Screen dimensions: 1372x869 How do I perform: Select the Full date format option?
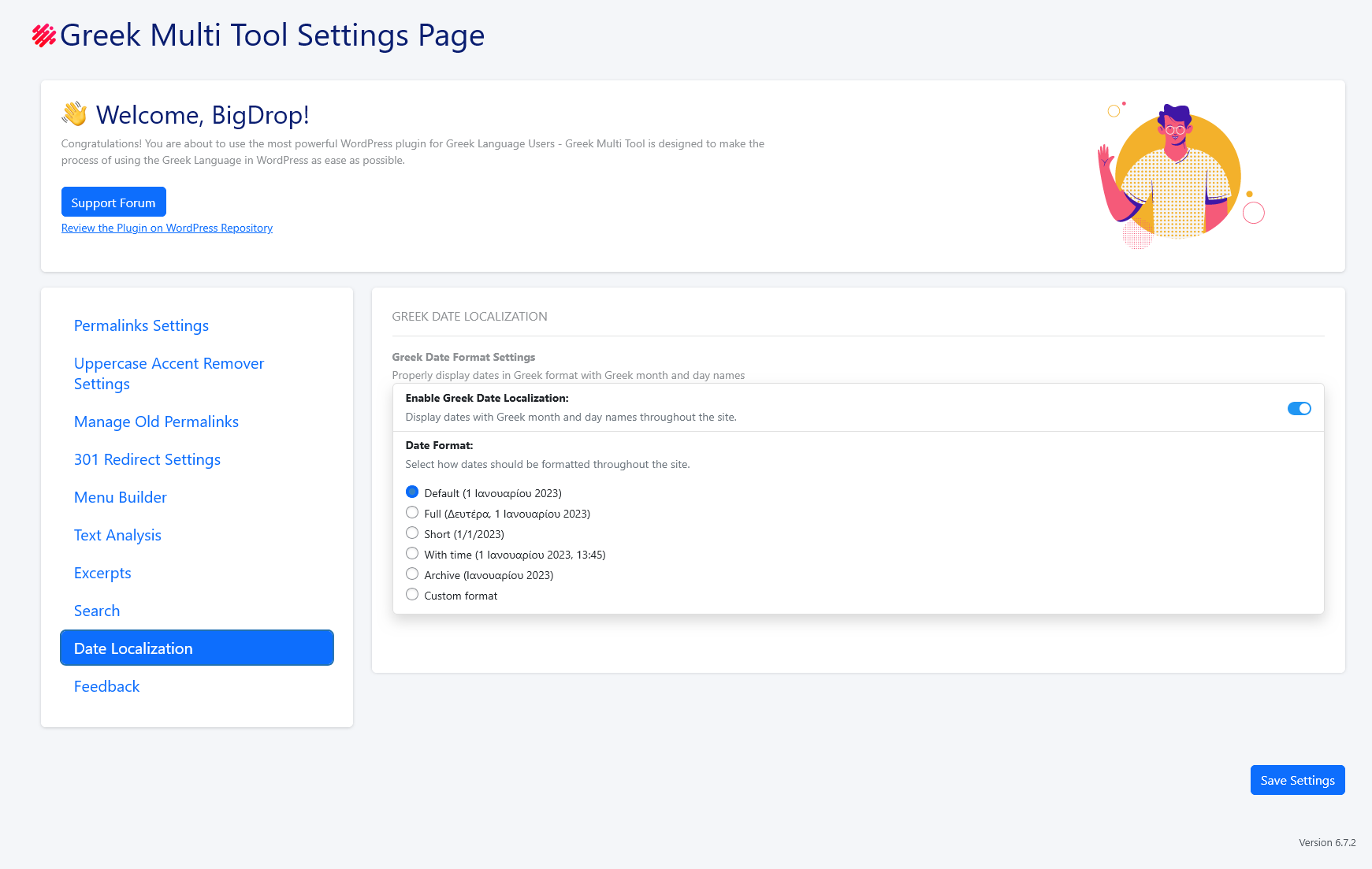pyautogui.click(x=412, y=512)
